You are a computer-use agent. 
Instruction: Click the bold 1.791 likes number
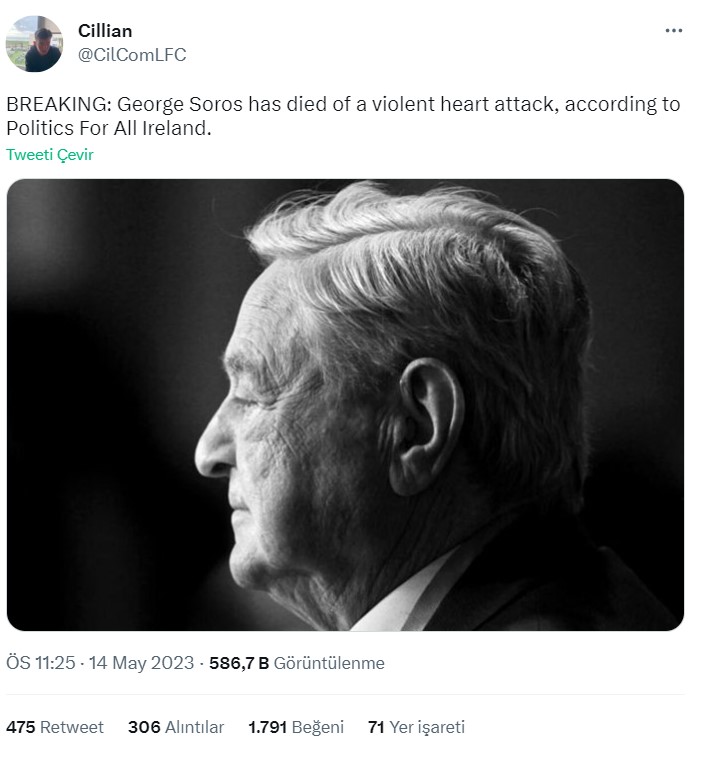click(267, 727)
